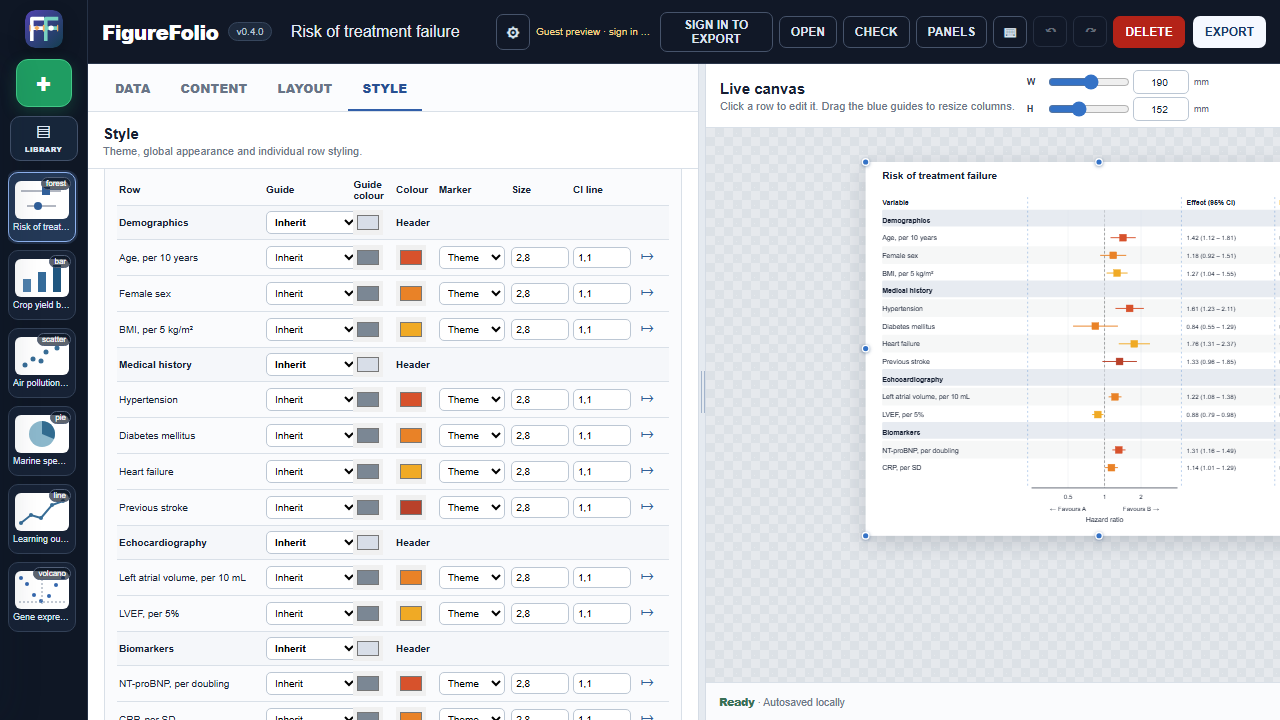This screenshot has height=720, width=1280.
Task: Open Marker dropdown for Age row
Action: pyautogui.click(x=471, y=258)
